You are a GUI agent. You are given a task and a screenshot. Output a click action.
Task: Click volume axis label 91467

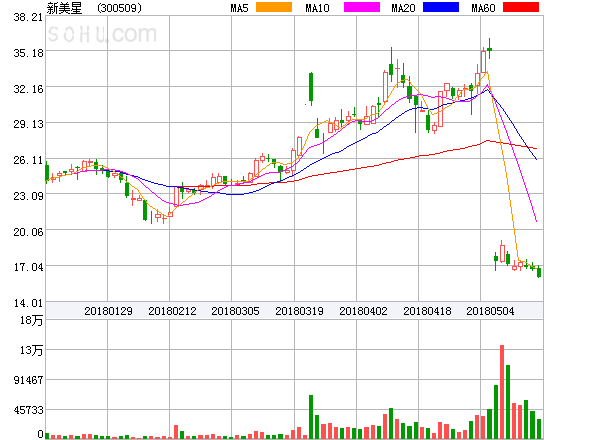(28, 380)
